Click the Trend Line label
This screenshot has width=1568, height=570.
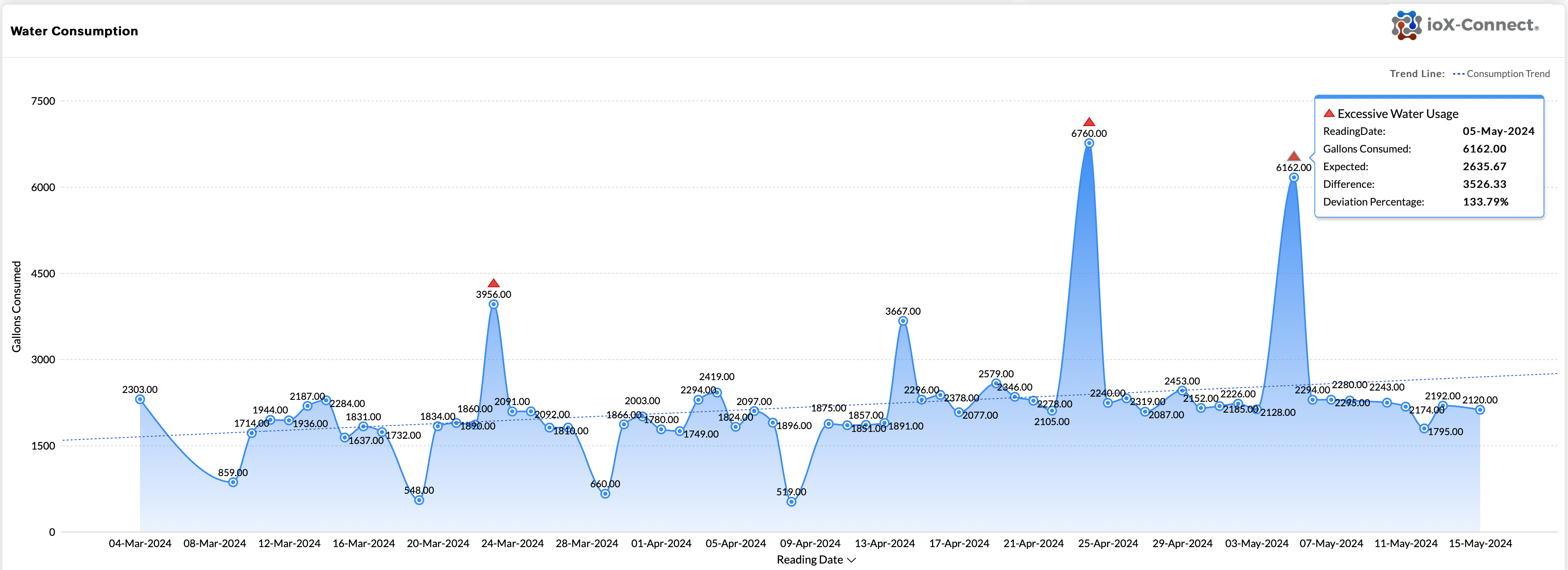click(1417, 74)
